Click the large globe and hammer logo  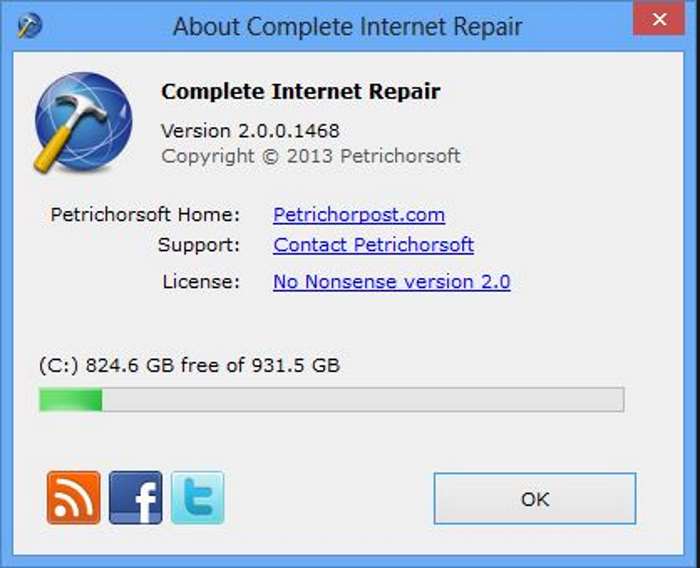click(x=83, y=122)
